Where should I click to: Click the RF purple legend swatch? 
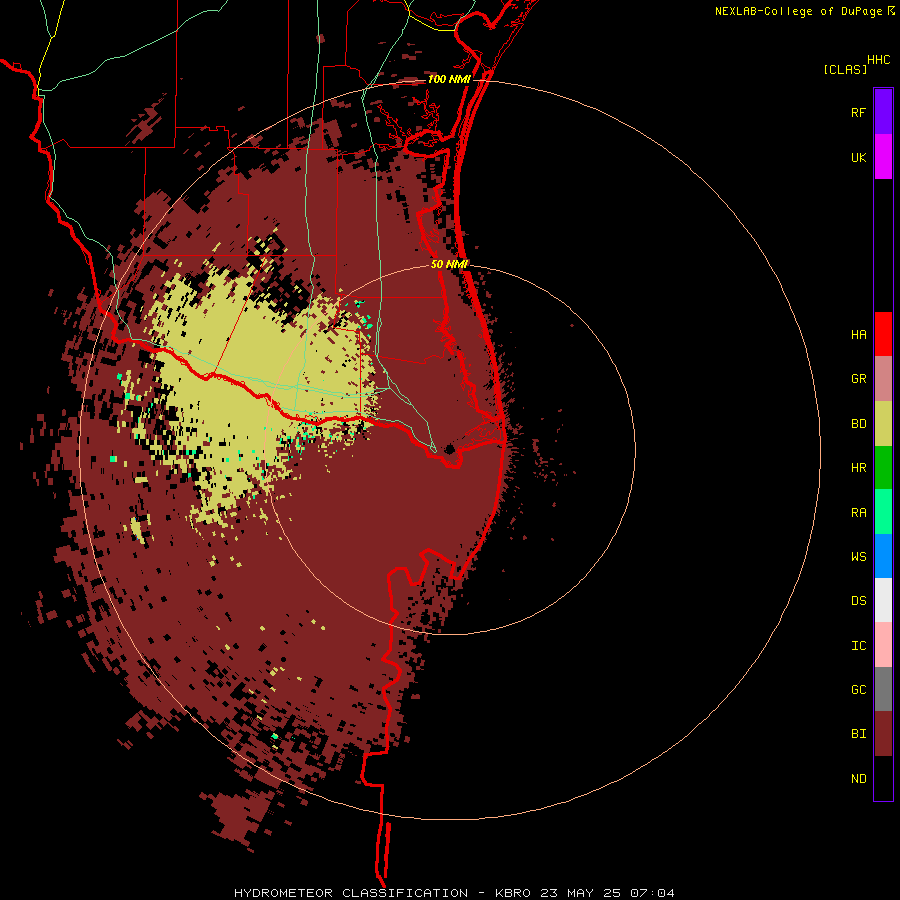883,112
